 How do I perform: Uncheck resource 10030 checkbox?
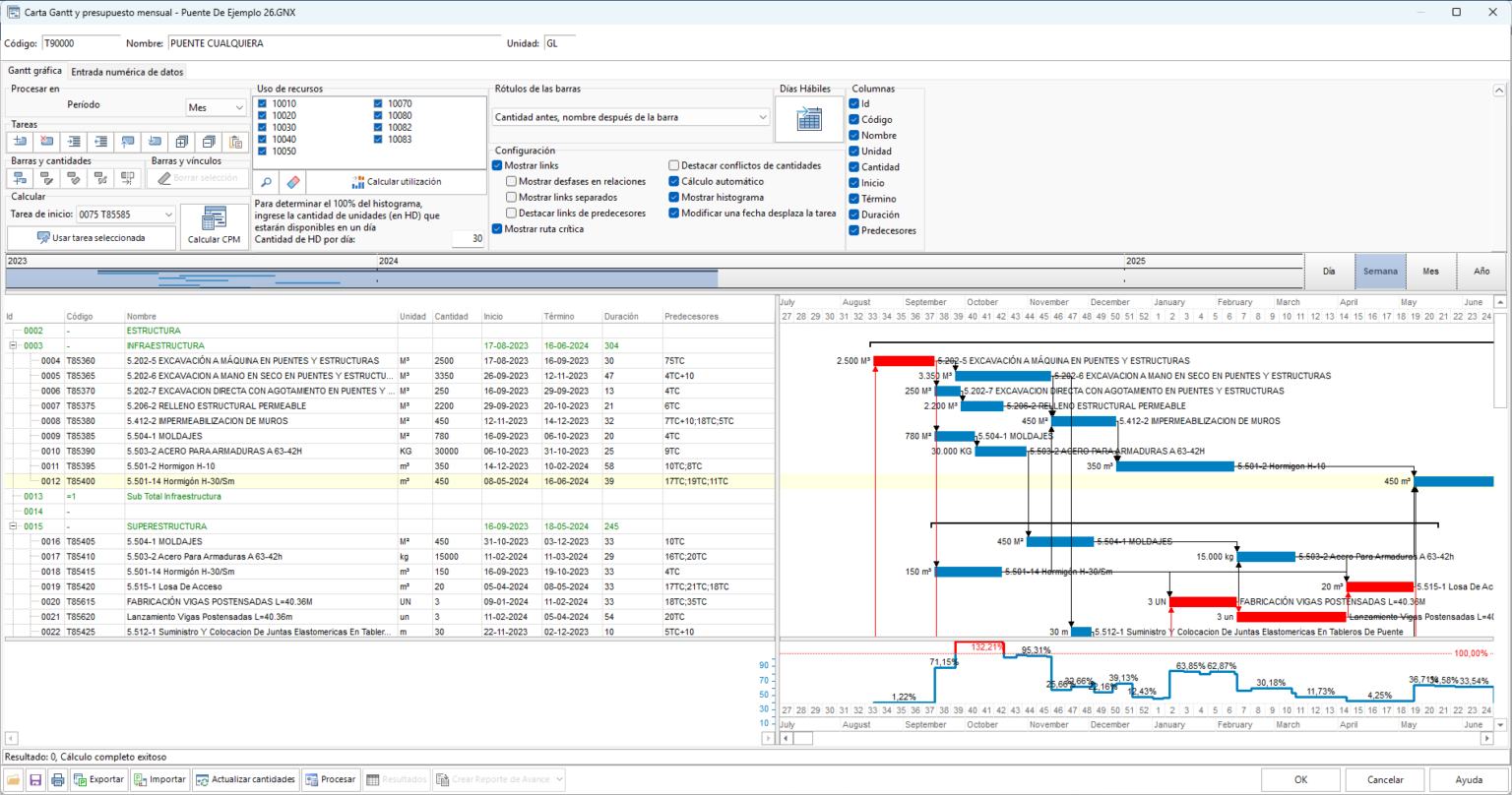click(x=262, y=128)
